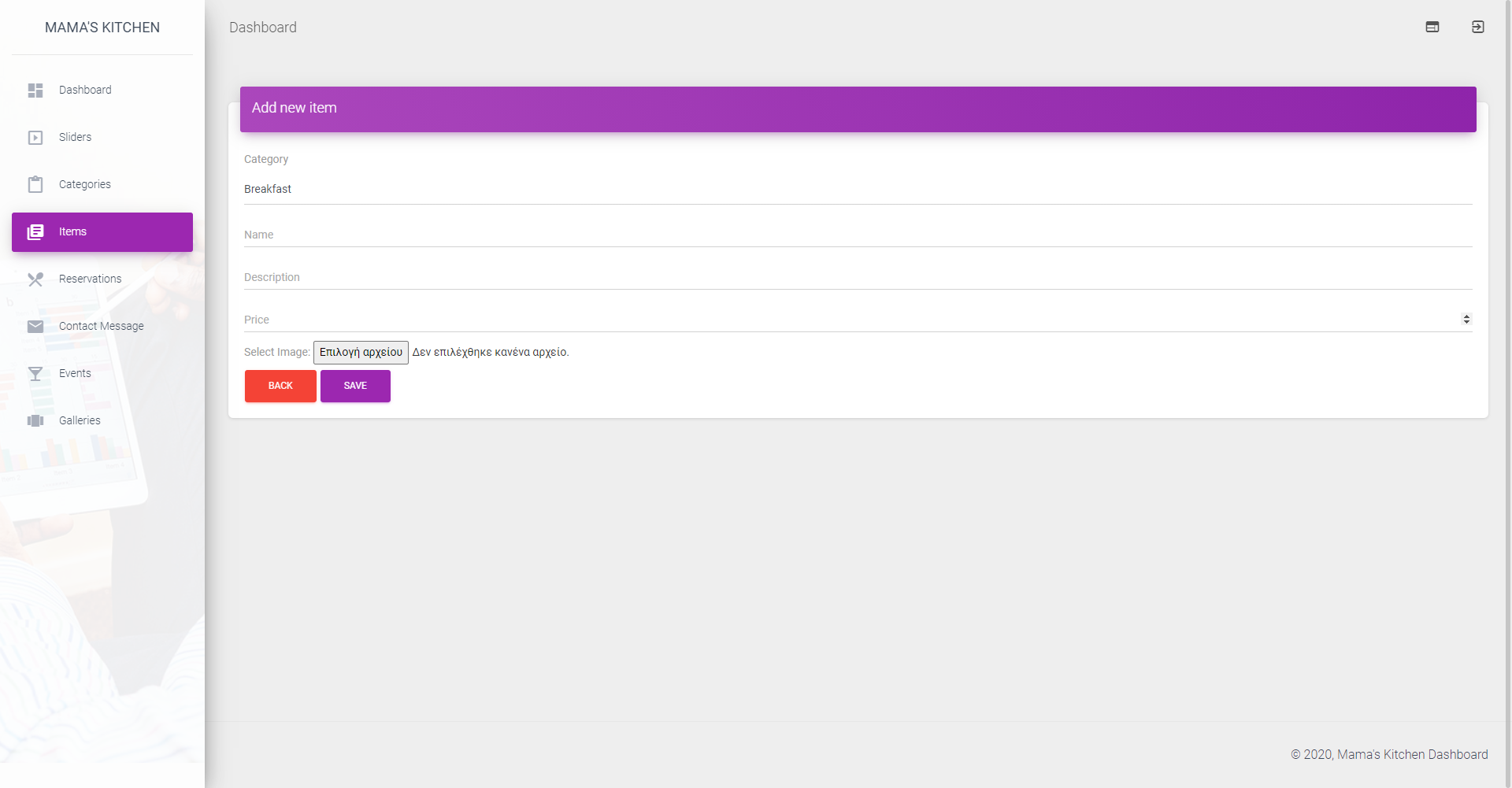Go to Sliders menu item
The height and width of the screenshot is (788, 1512).
[102, 138]
